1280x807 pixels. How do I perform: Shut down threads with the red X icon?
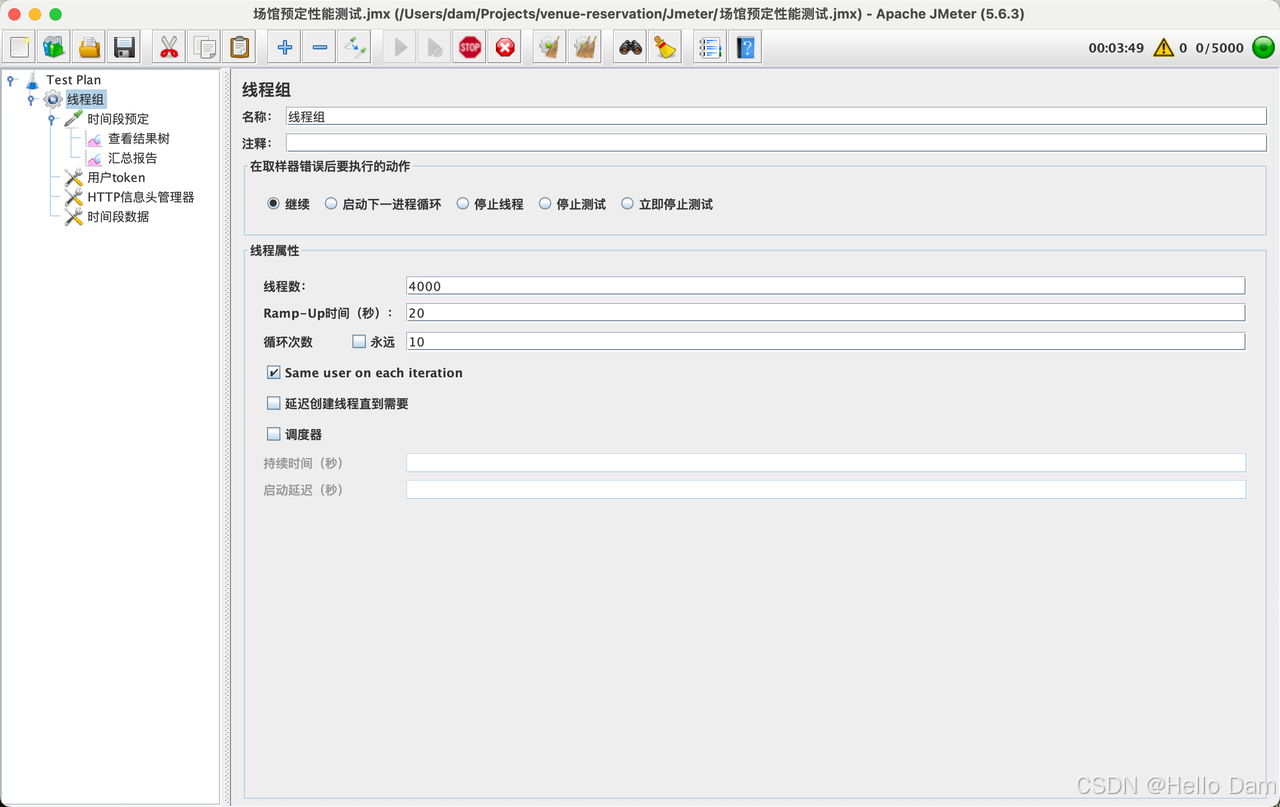coord(505,47)
